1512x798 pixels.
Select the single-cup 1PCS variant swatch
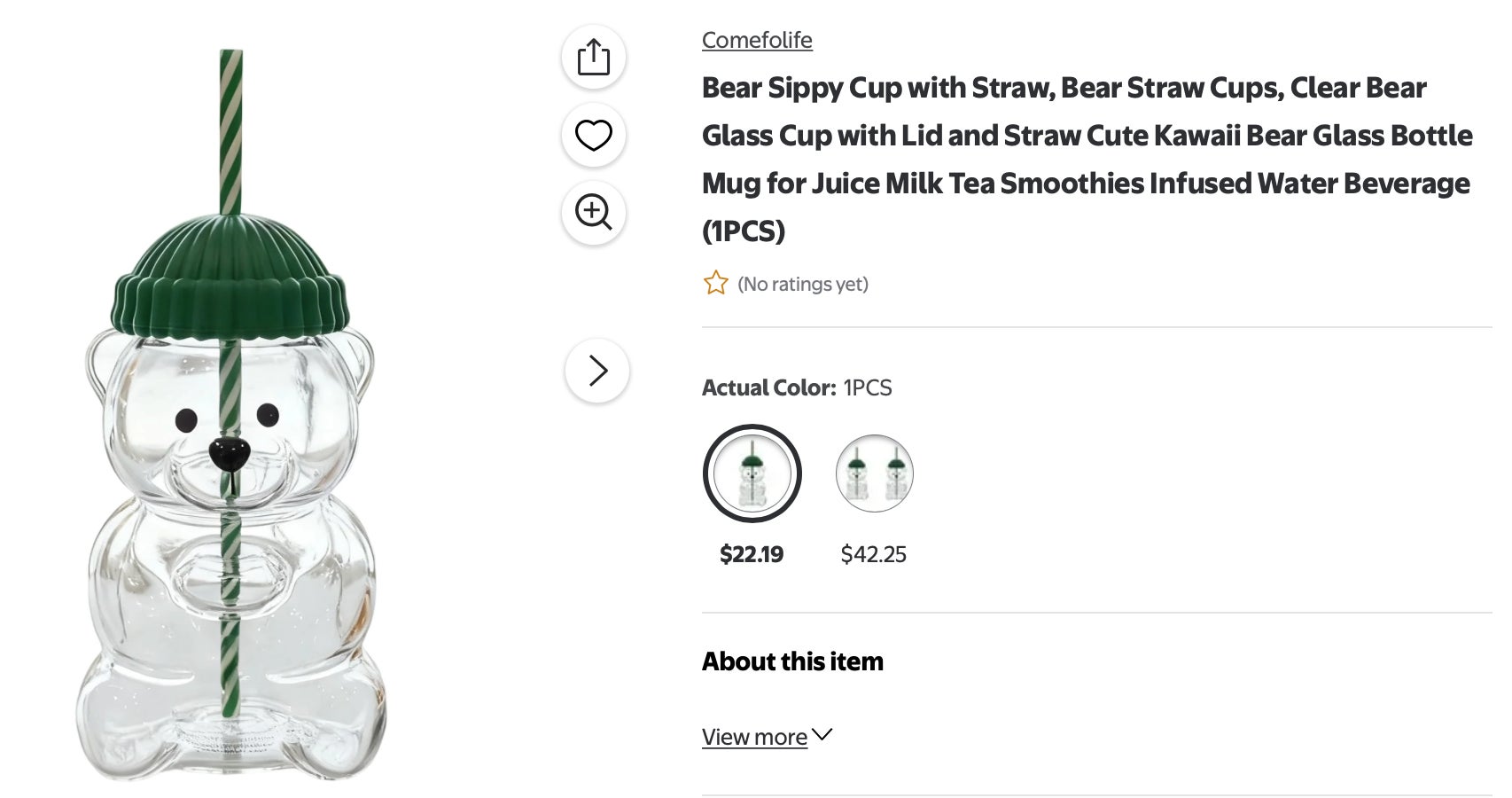tap(752, 473)
